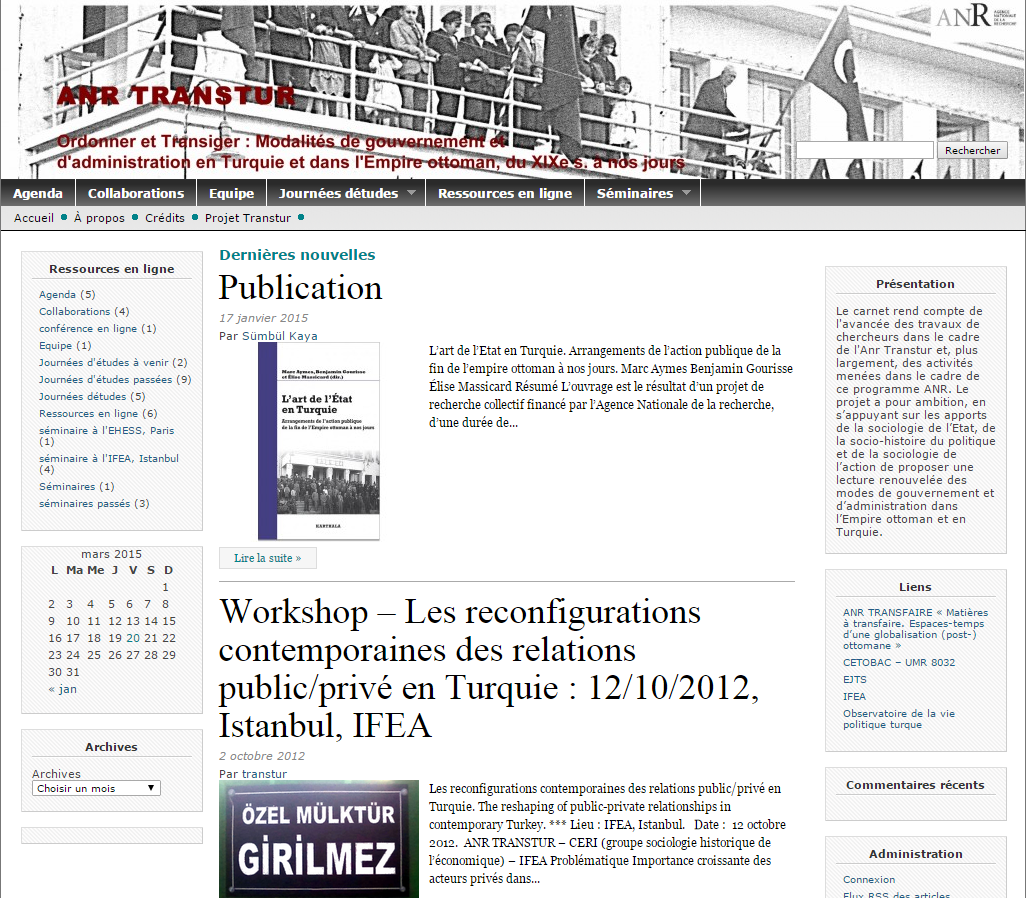Click the ANR logo in header
The image size is (1026, 898).
pyautogui.click(x=976, y=16)
